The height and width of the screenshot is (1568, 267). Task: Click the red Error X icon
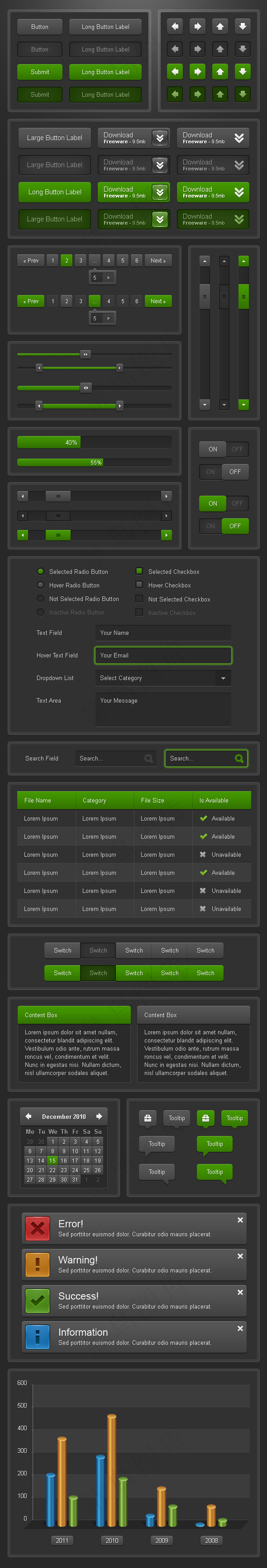click(x=37, y=1228)
